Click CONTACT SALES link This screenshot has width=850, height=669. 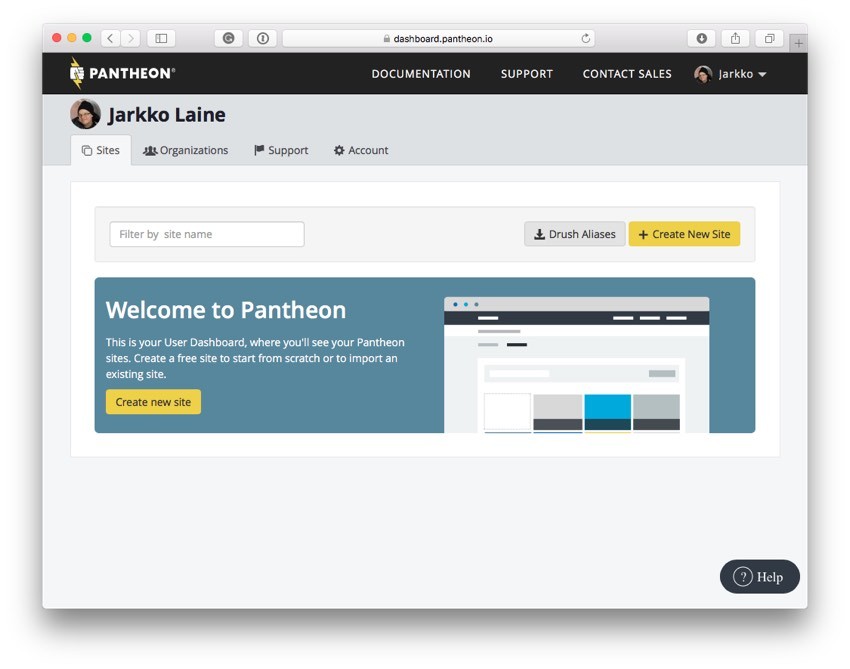627,74
